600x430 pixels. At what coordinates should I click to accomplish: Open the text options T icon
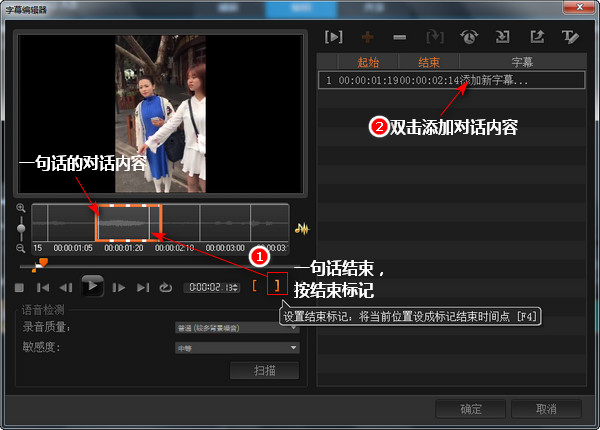point(570,37)
